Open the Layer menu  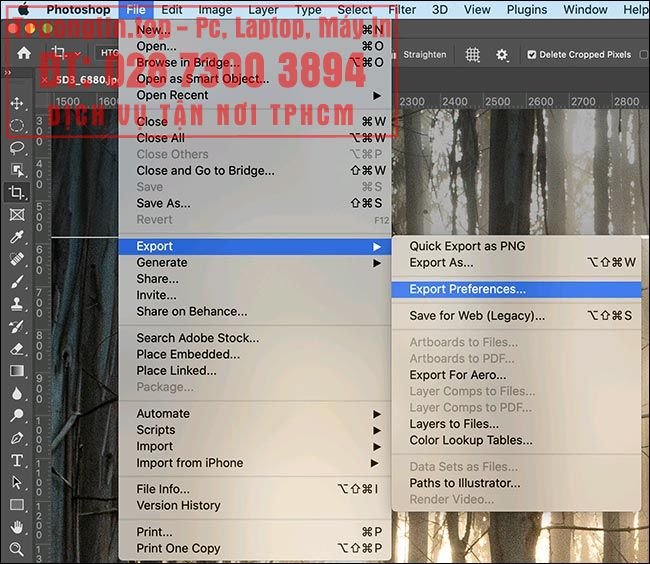click(x=263, y=9)
